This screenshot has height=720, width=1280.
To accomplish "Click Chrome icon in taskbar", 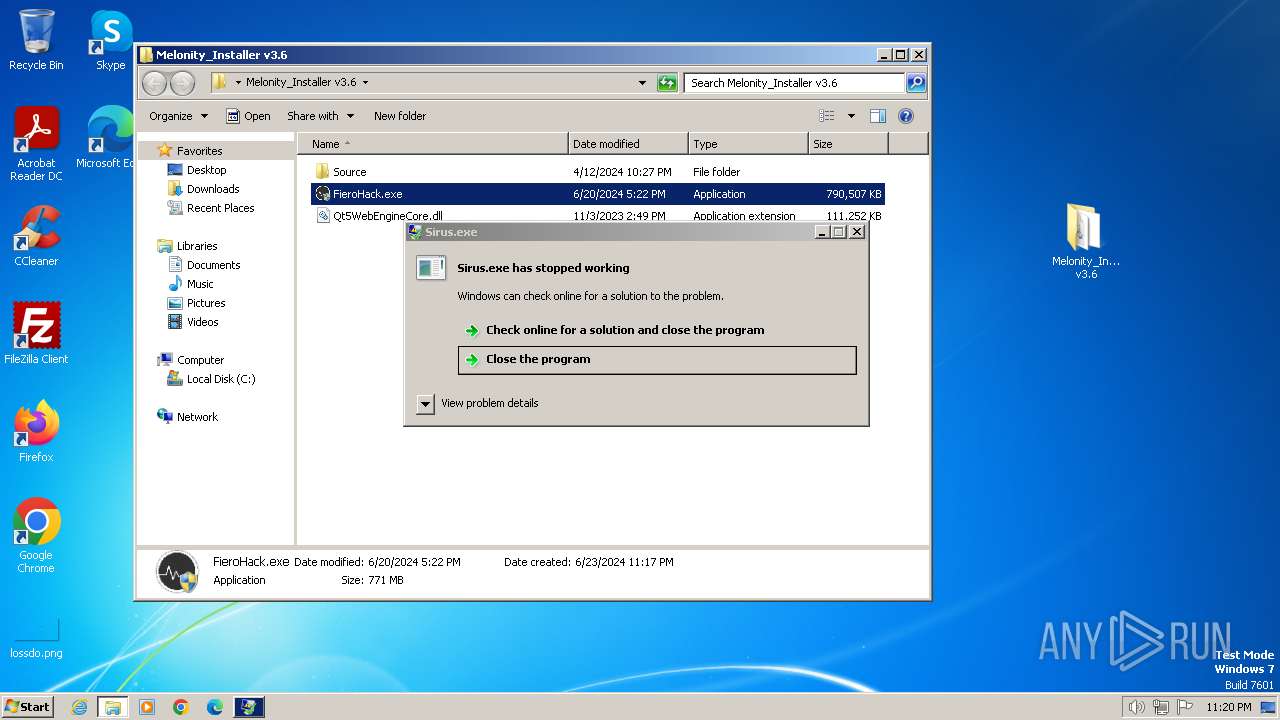I will coord(181,707).
